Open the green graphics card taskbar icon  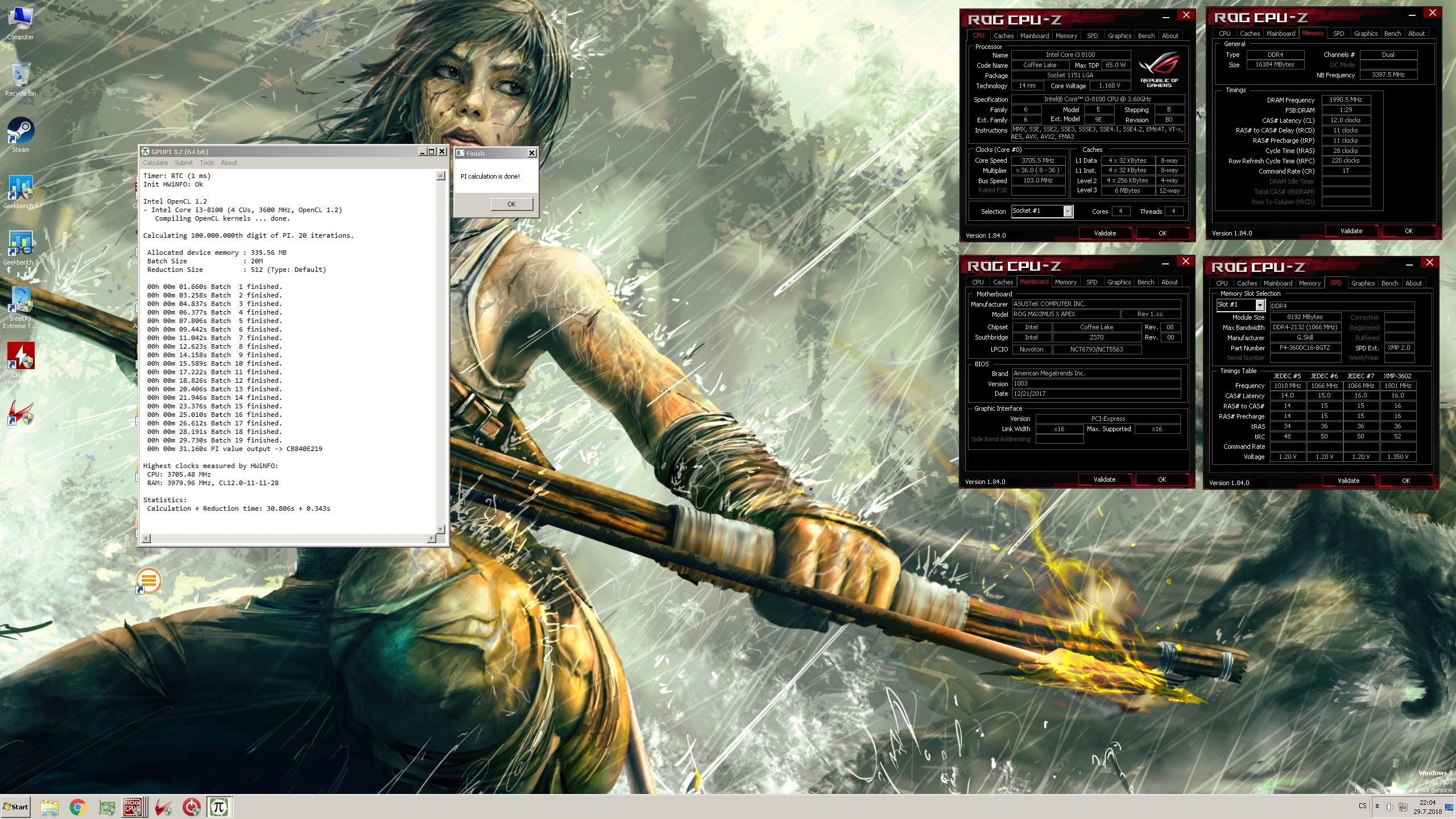(x=106, y=807)
